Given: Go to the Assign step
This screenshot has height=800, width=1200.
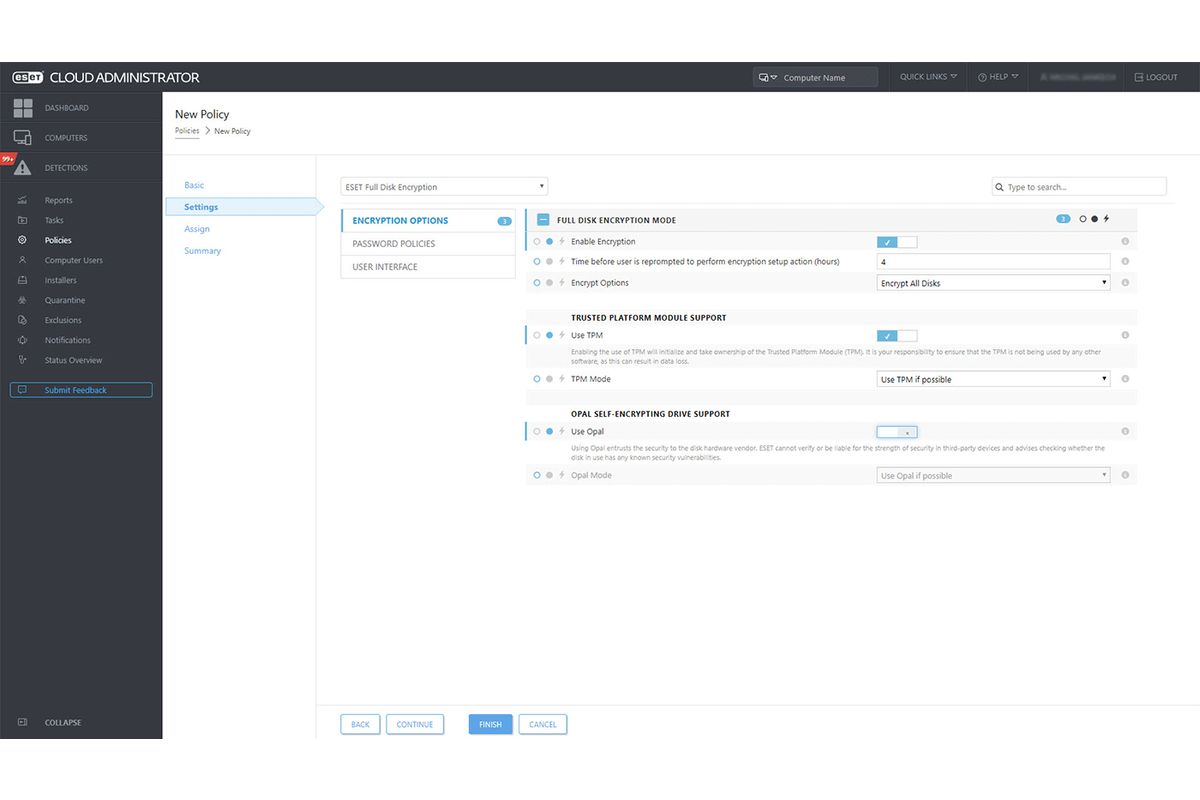Looking at the screenshot, I should point(197,229).
